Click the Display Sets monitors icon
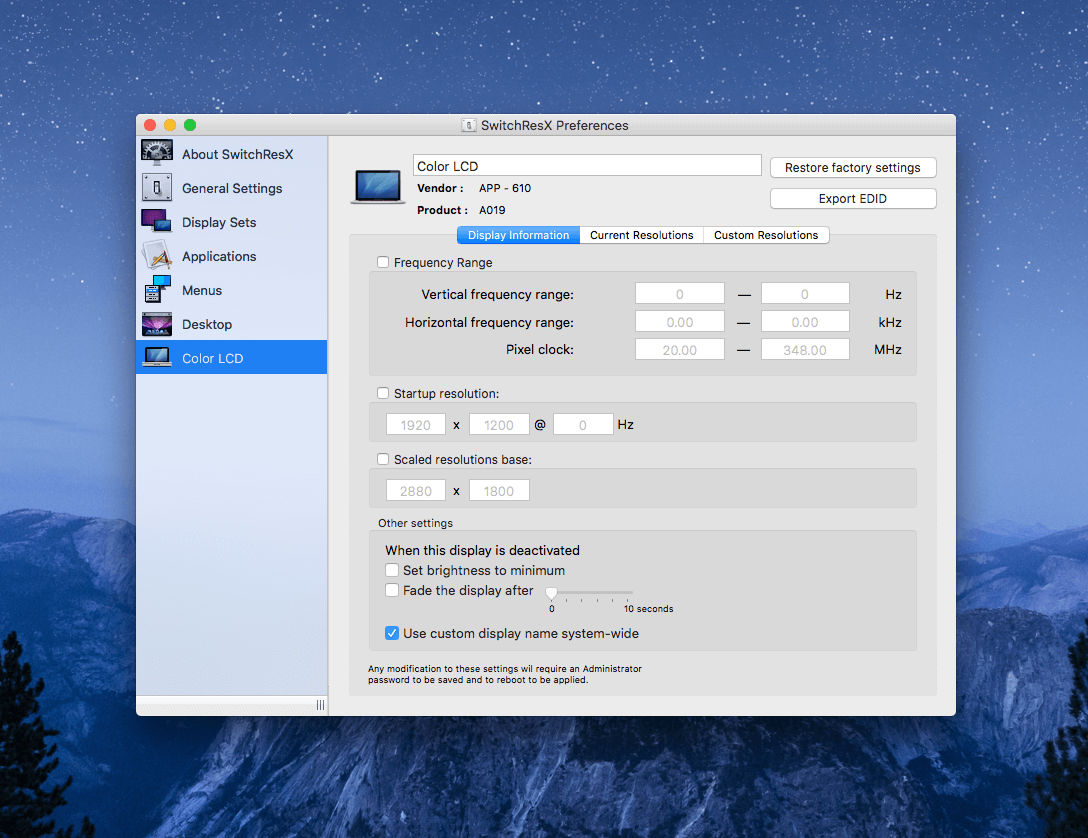The image size is (1088, 838). [x=157, y=221]
